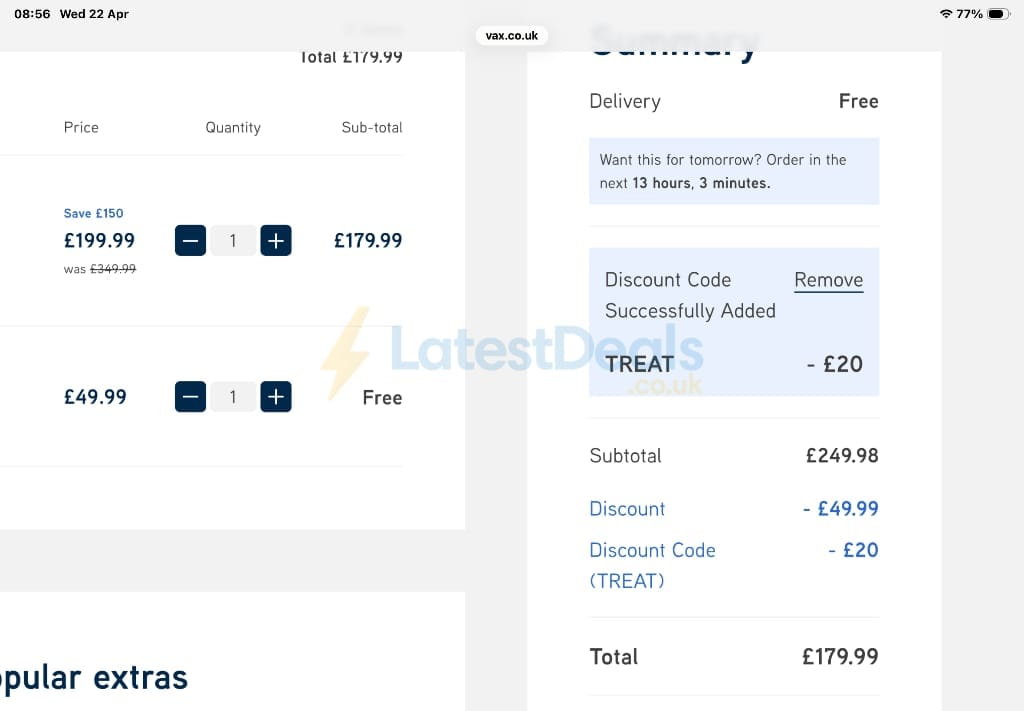Tap the 77% battery percentage
Screen dimensions: 1024x711
[969, 14]
